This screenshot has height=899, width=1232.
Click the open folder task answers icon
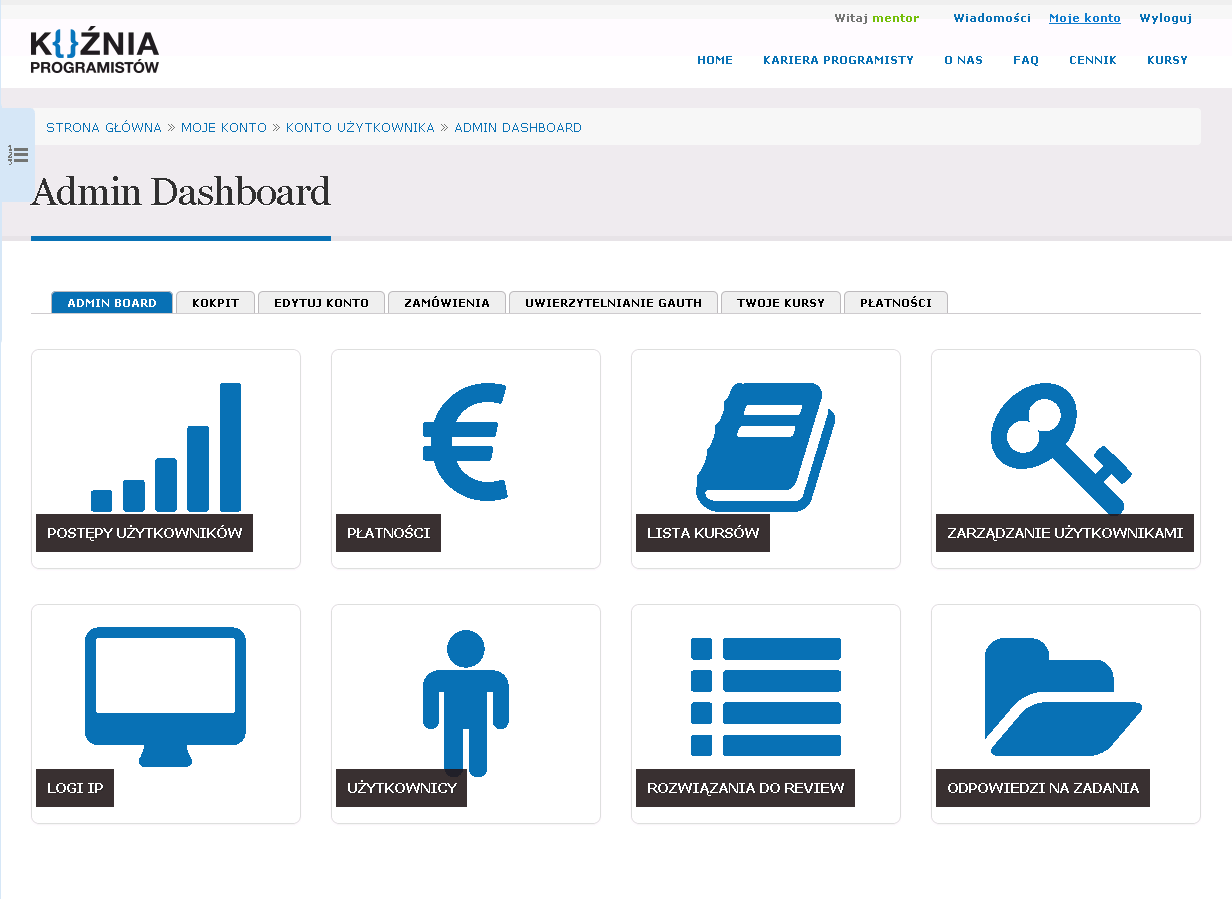1062,697
